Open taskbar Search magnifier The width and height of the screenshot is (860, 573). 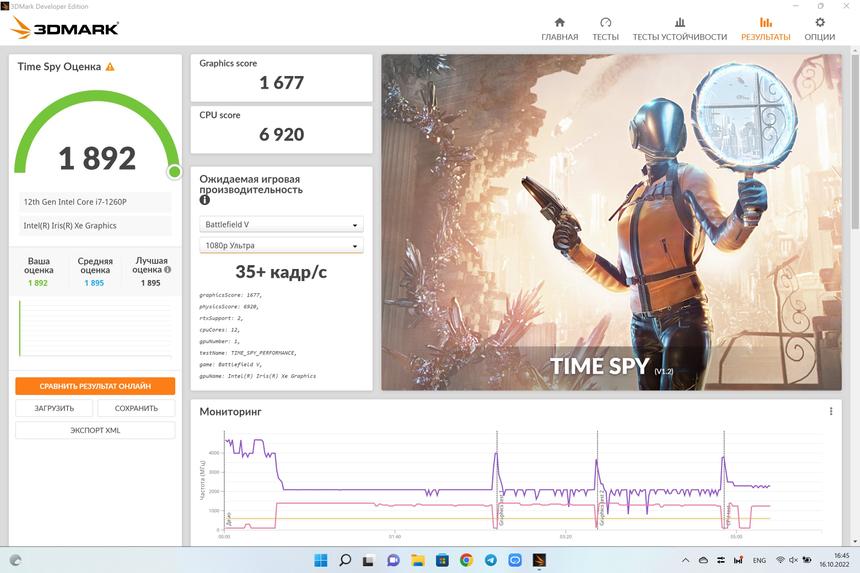(x=345, y=560)
